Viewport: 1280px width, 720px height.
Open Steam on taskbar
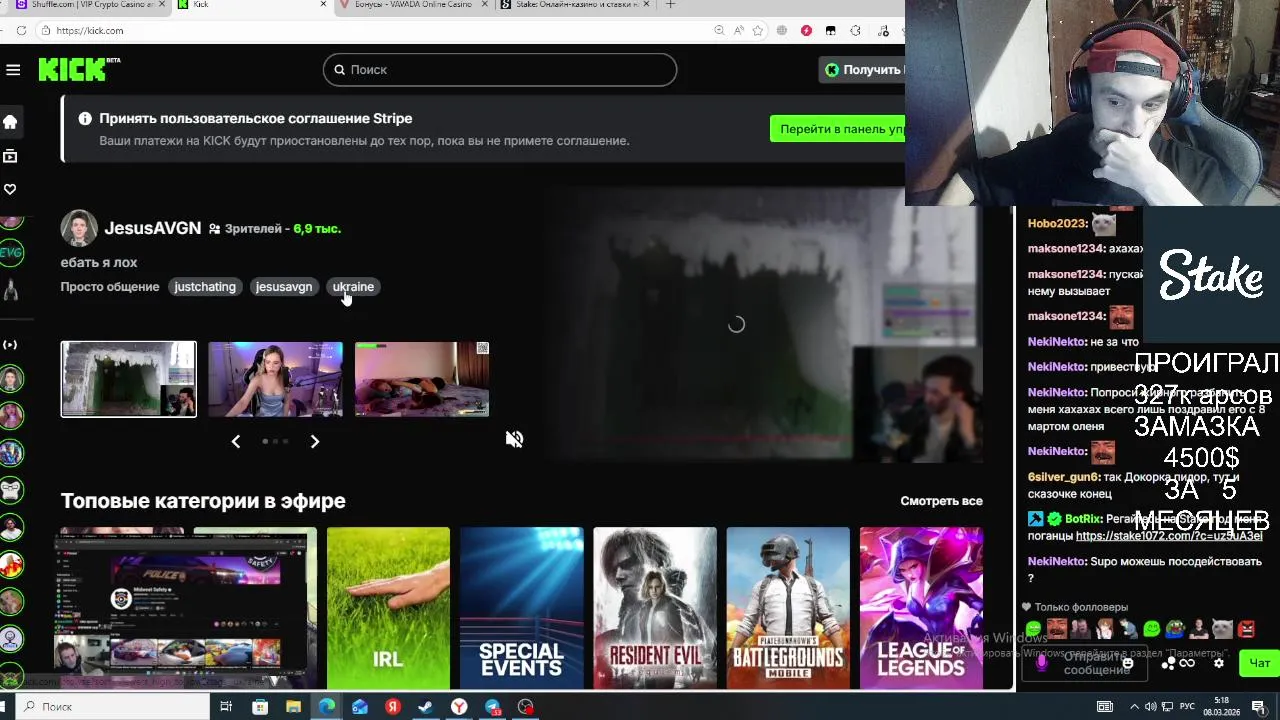point(425,707)
